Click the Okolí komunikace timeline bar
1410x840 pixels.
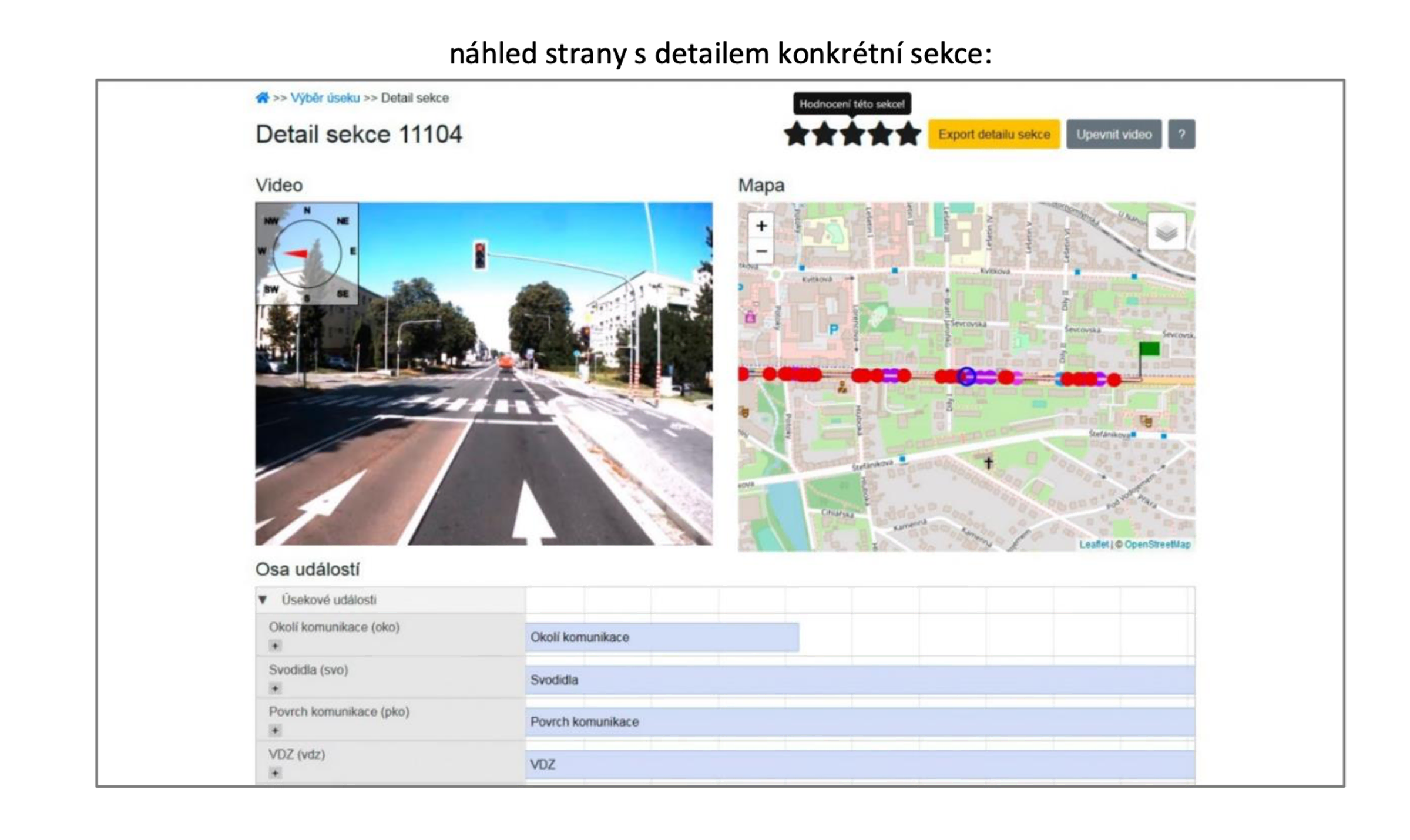click(662, 637)
